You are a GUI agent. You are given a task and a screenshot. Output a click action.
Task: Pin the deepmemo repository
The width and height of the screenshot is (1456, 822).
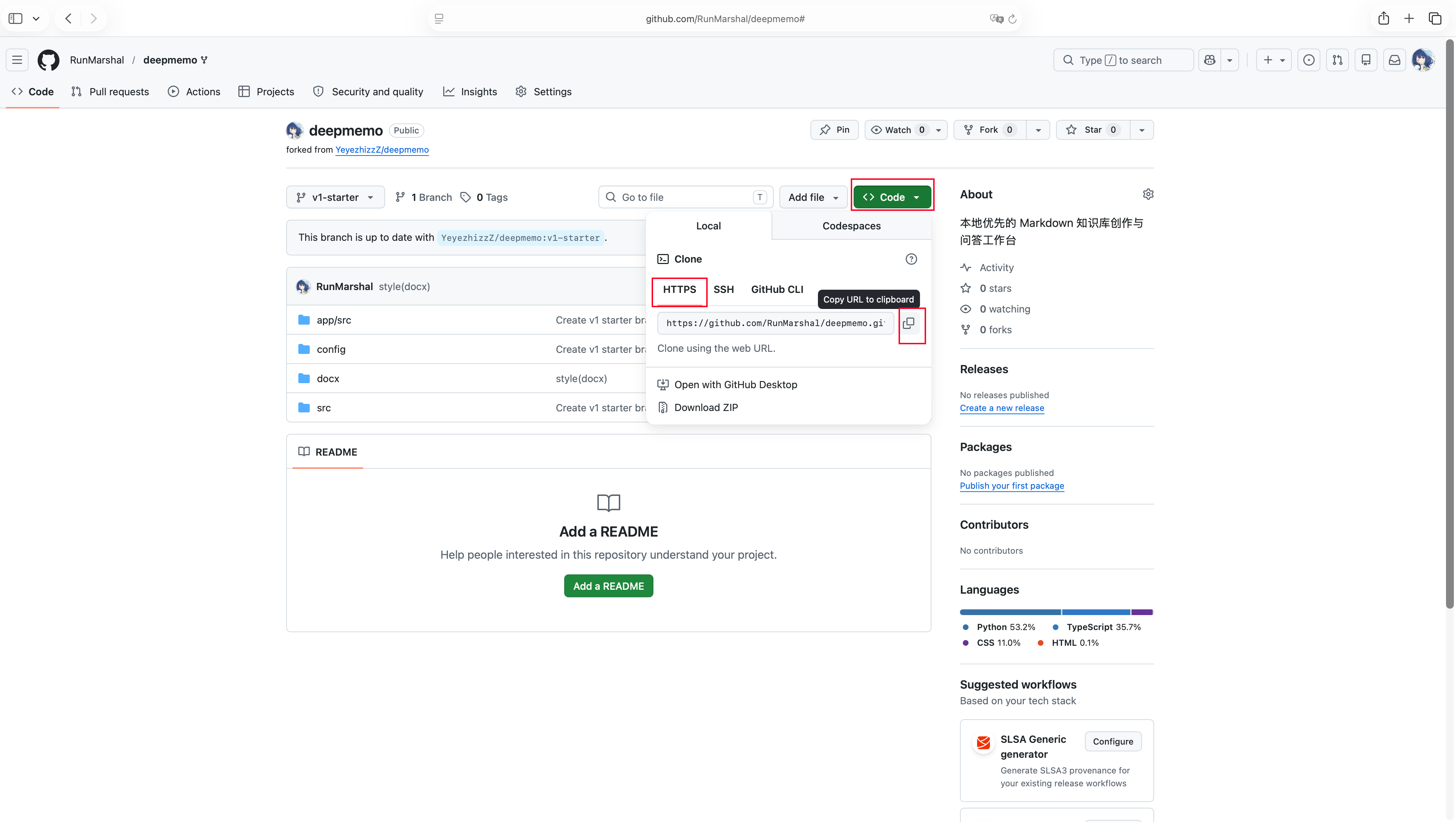pos(834,130)
